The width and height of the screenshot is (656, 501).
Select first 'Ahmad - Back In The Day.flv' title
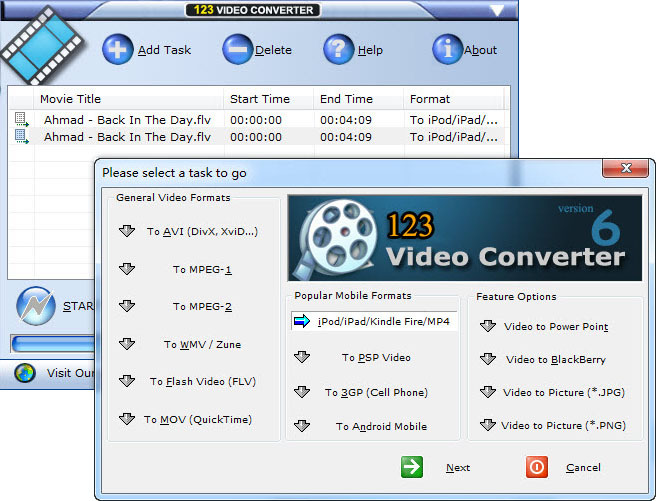coord(128,120)
